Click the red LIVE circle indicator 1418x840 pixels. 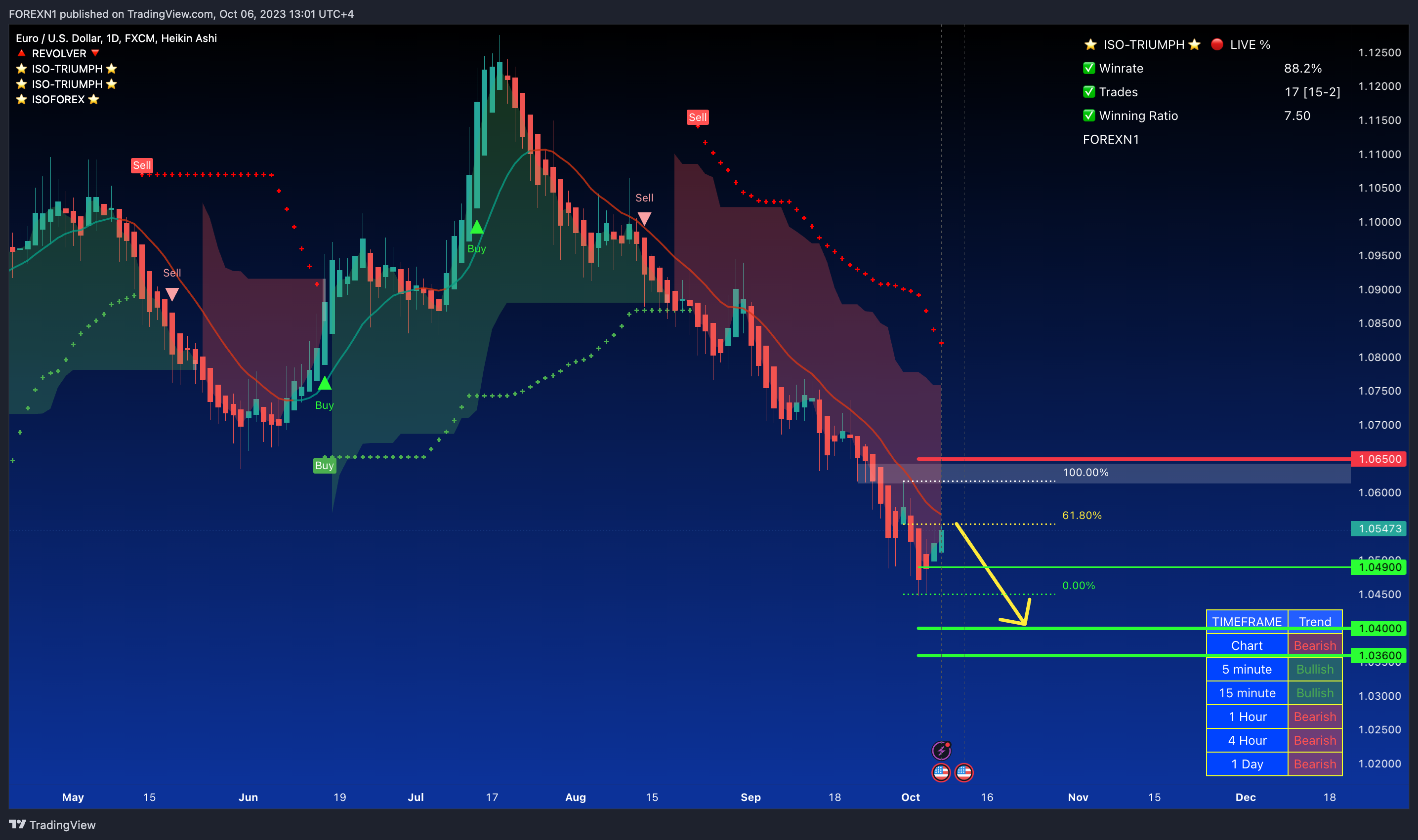[x=1217, y=44]
